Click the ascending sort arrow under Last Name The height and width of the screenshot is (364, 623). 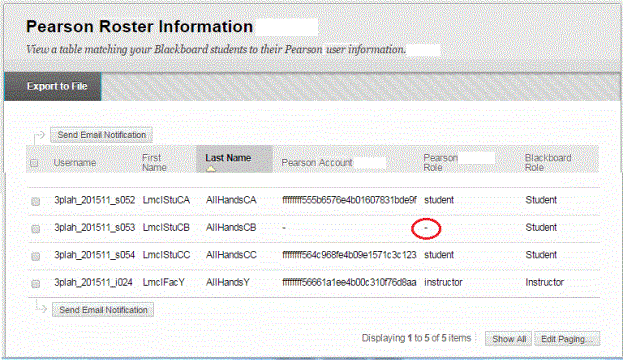click(x=211, y=168)
